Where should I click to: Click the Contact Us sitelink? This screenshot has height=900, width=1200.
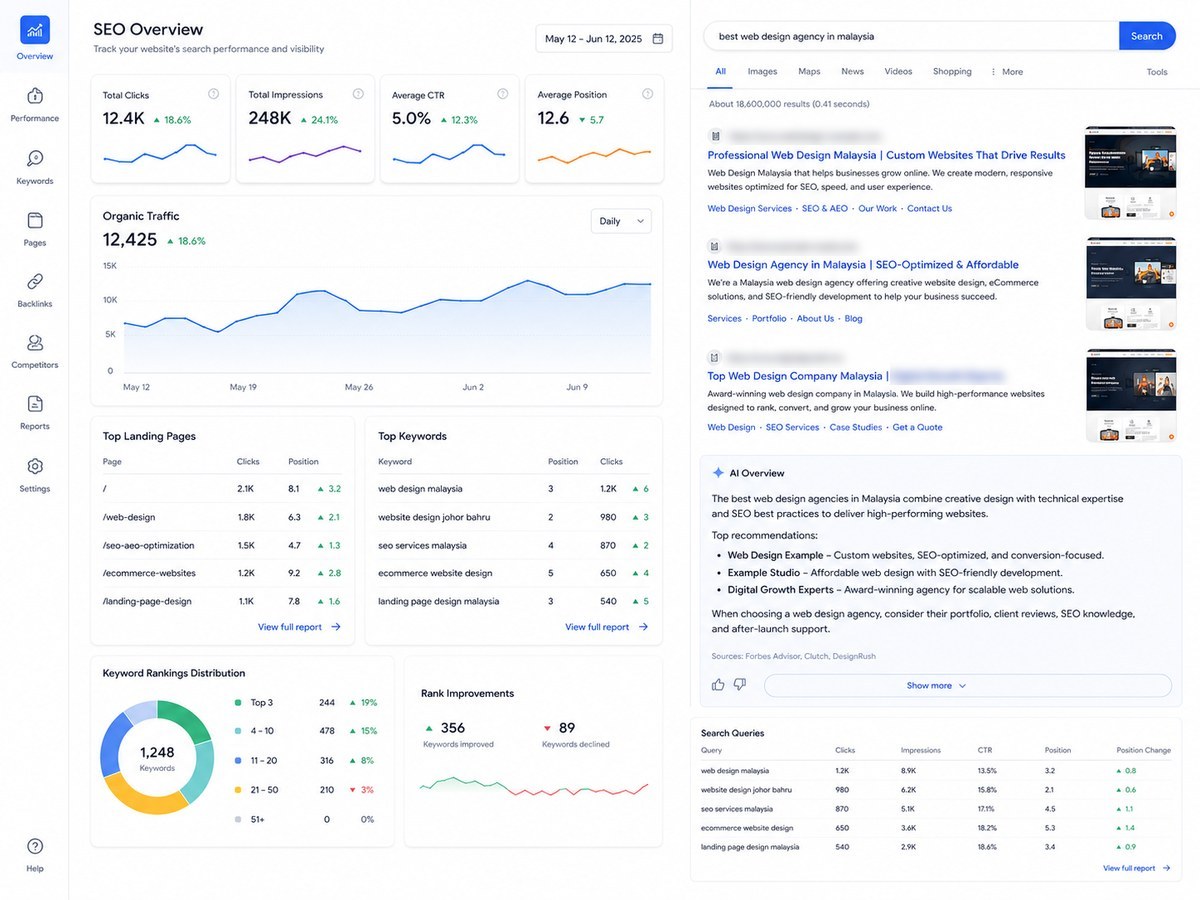[929, 209]
